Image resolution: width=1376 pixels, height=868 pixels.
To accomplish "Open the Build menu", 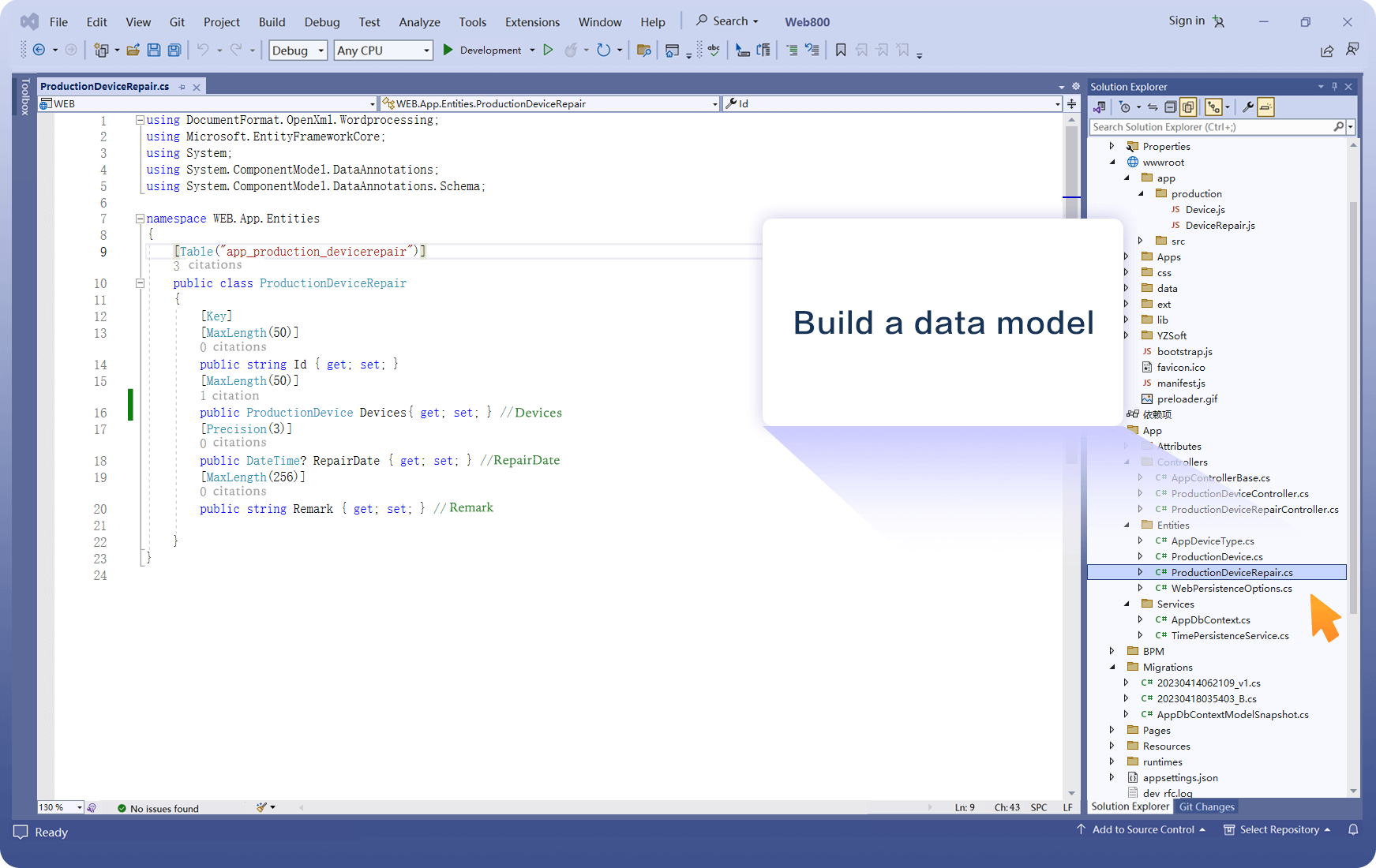I will coord(272,22).
